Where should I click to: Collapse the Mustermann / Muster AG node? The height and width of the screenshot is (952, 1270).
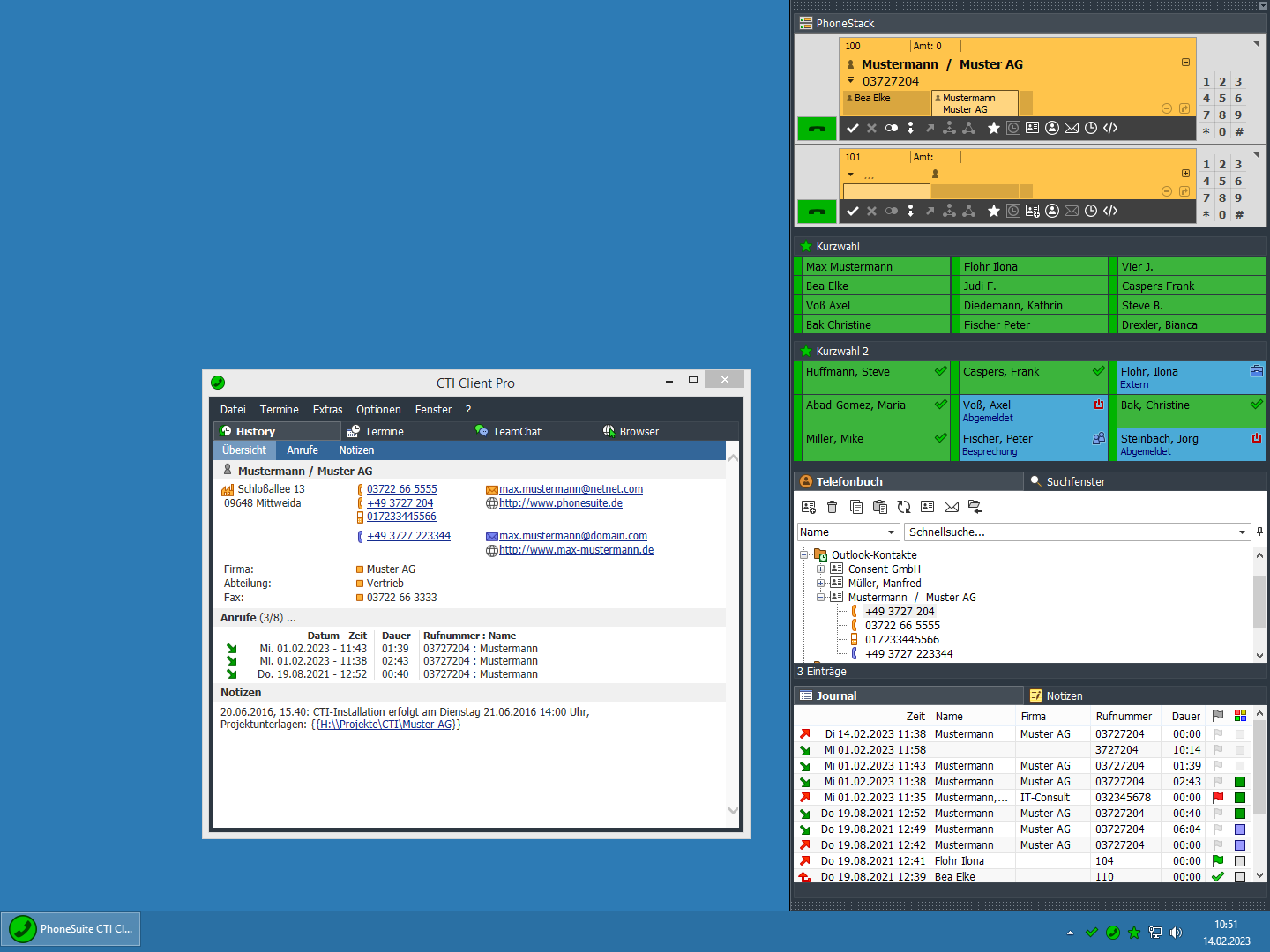(820, 598)
